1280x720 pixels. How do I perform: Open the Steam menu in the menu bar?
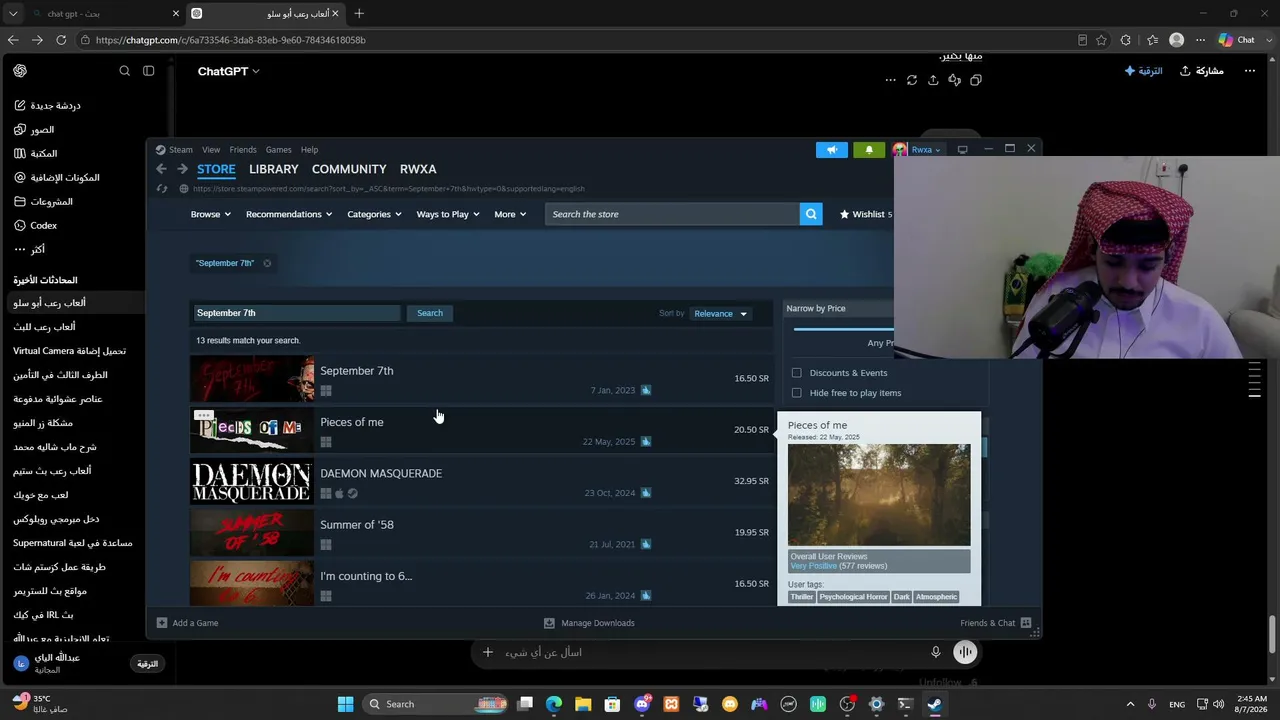[181, 150]
